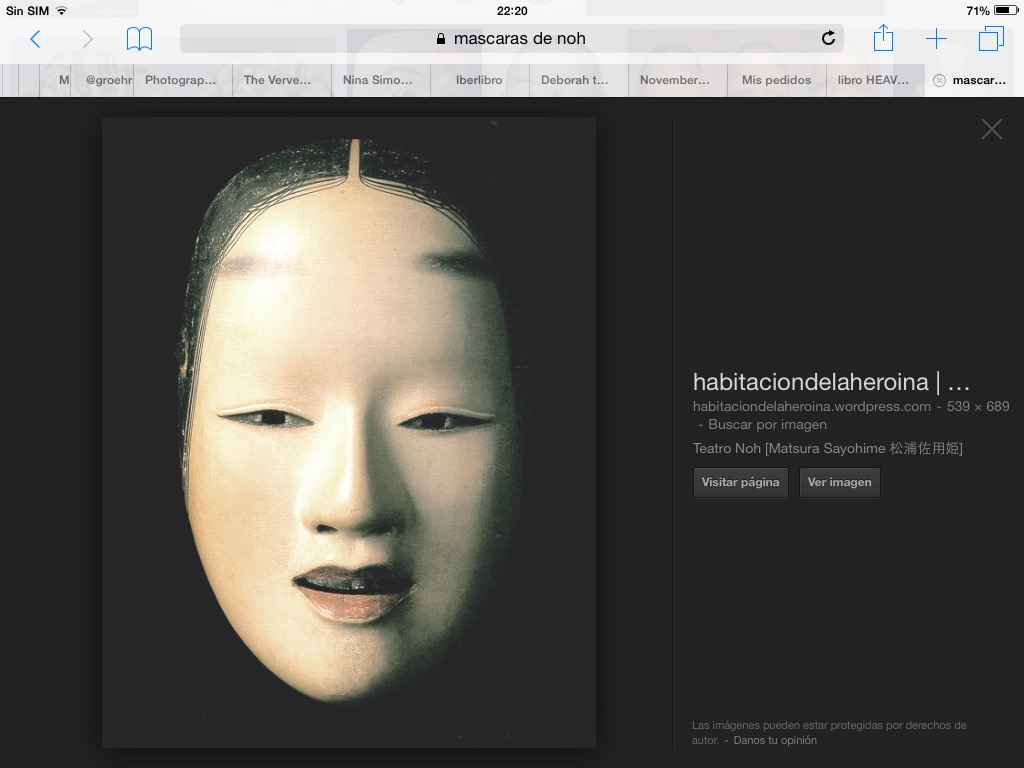Tap the Teatro Noh Matsura Sayohime caption

pos(827,448)
